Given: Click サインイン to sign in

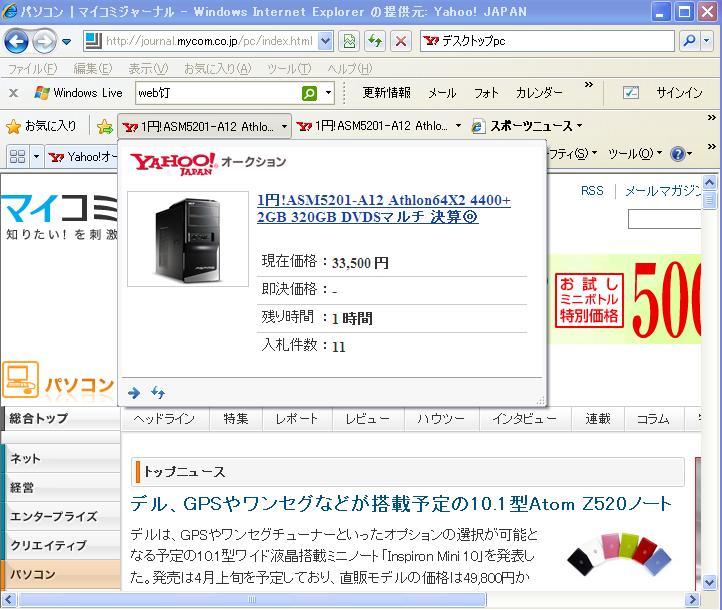Looking at the screenshot, I should [x=679, y=93].
